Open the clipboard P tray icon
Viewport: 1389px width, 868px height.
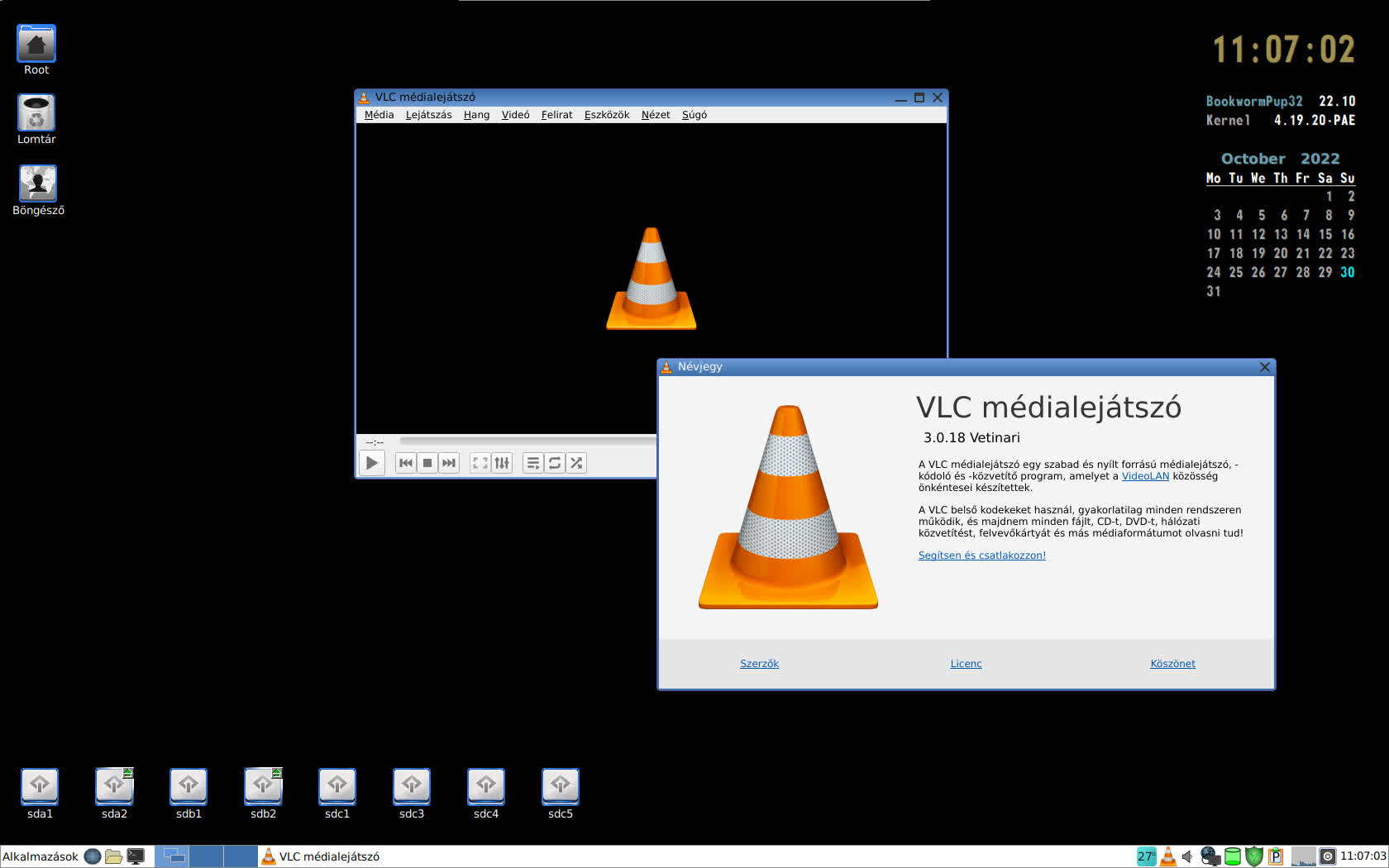click(x=1276, y=856)
